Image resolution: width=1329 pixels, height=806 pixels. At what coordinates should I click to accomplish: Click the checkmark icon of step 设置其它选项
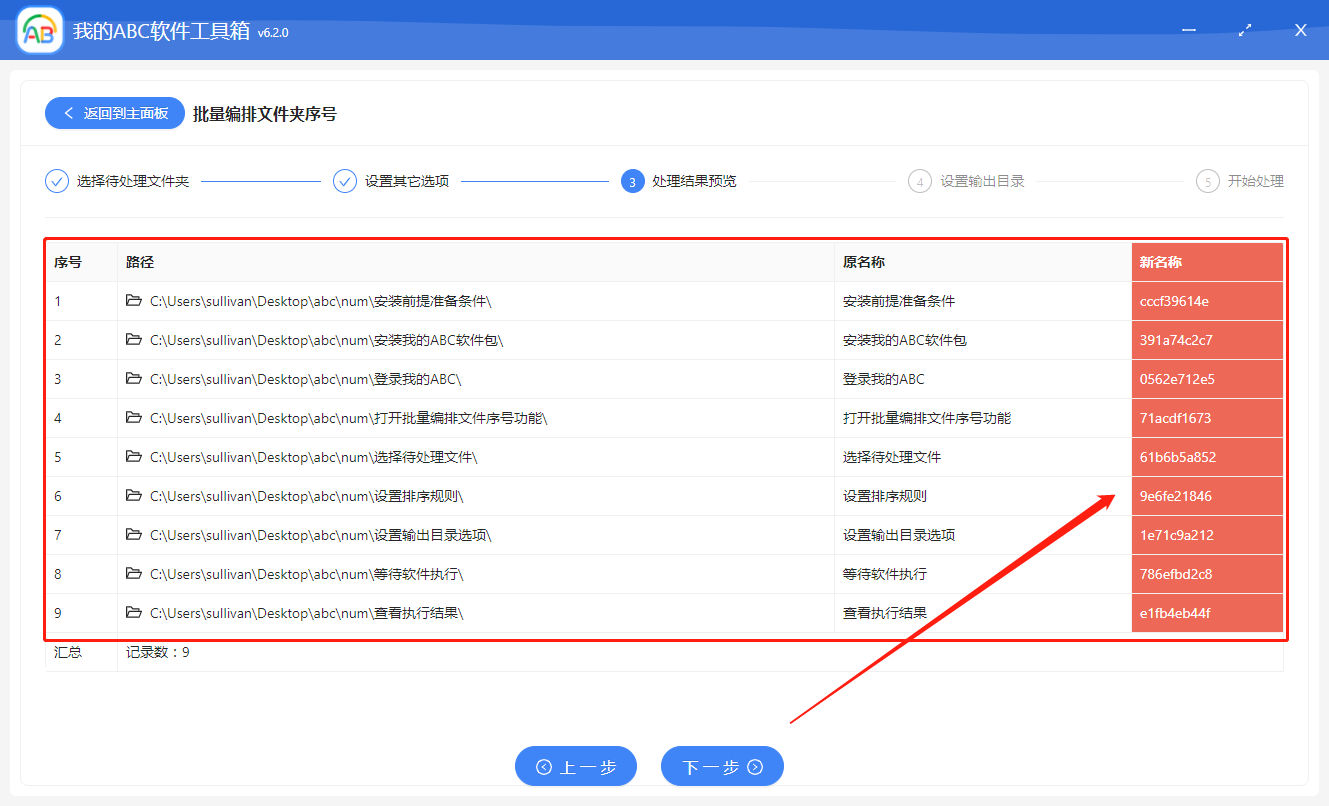pyautogui.click(x=344, y=181)
